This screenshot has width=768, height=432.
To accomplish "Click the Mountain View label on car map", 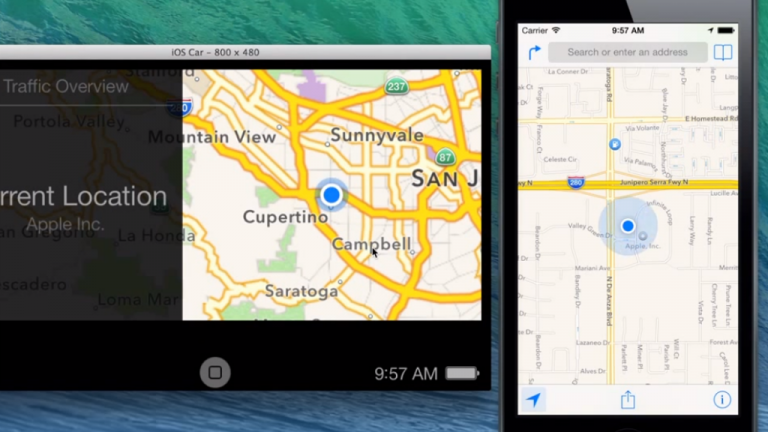I will pyautogui.click(x=212, y=137).
